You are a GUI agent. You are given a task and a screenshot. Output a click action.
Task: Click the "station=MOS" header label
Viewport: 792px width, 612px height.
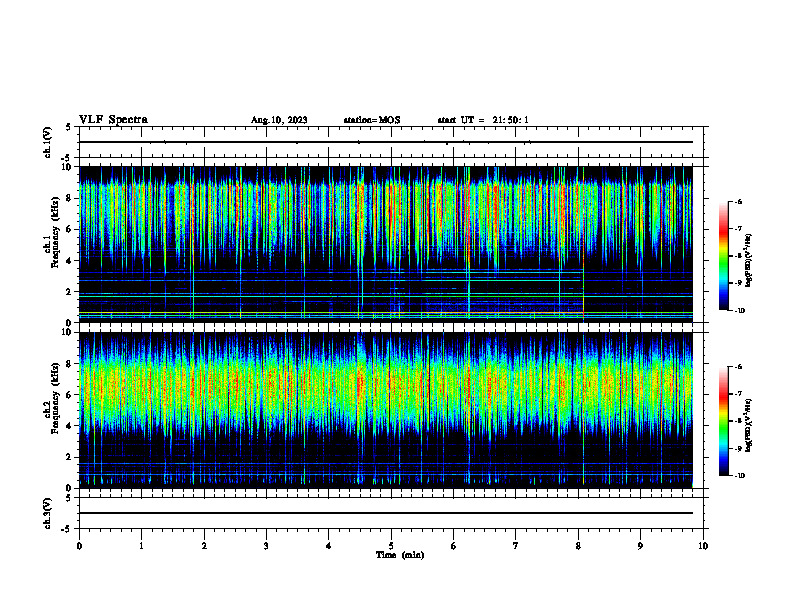[x=372, y=120]
